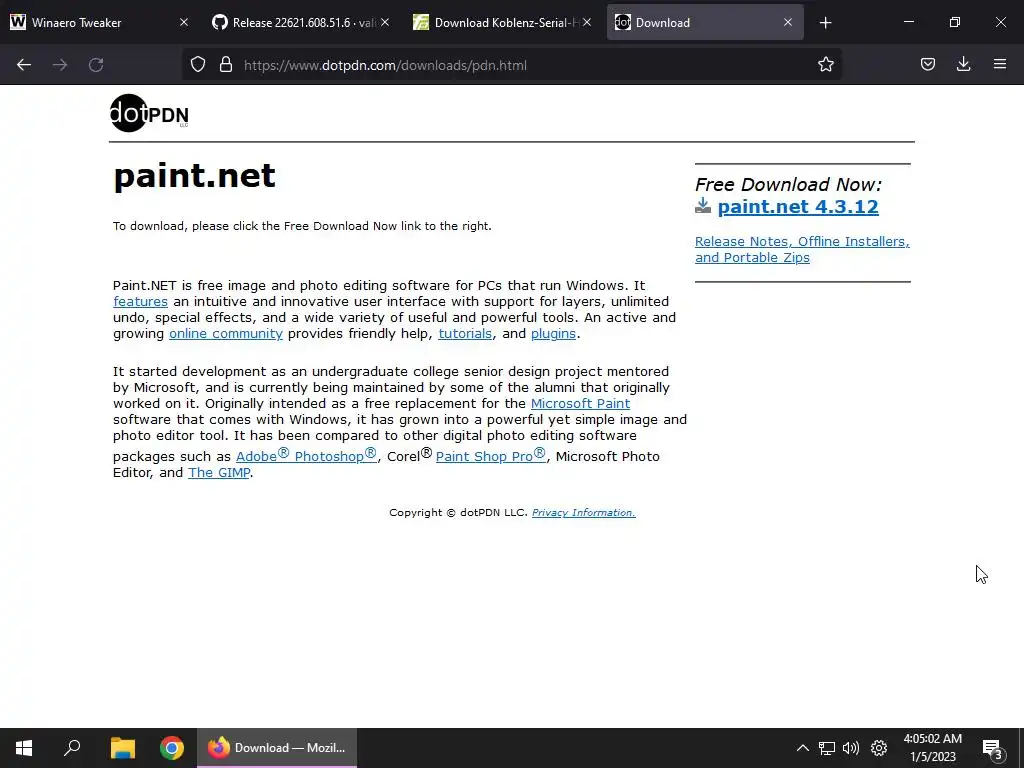This screenshot has width=1024, height=768.
Task: Open the network status tray icon
Action: point(827,748)
